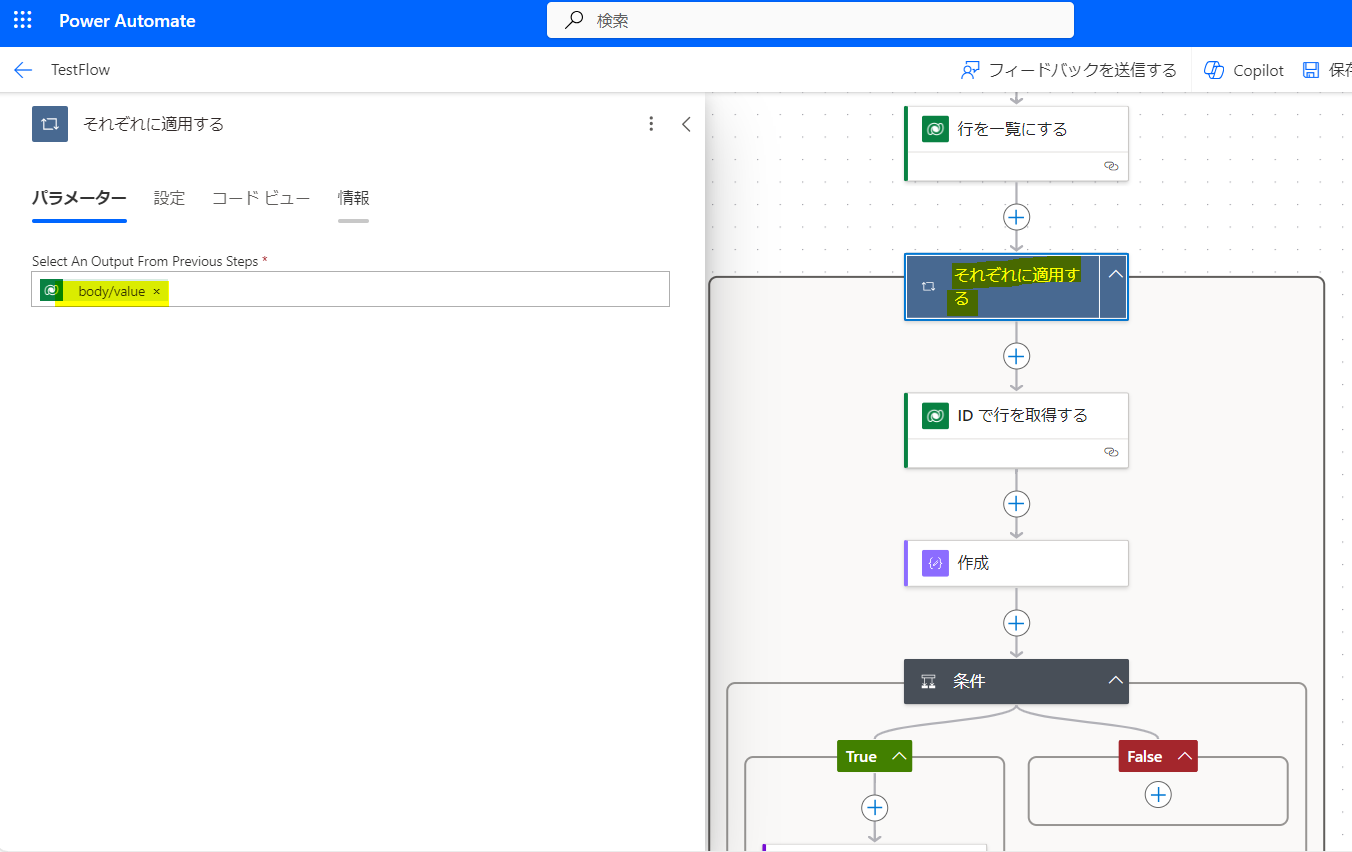Add step above the 条件 action
The width and height of the screenshot is (1352, 852).
[1016, 623]
